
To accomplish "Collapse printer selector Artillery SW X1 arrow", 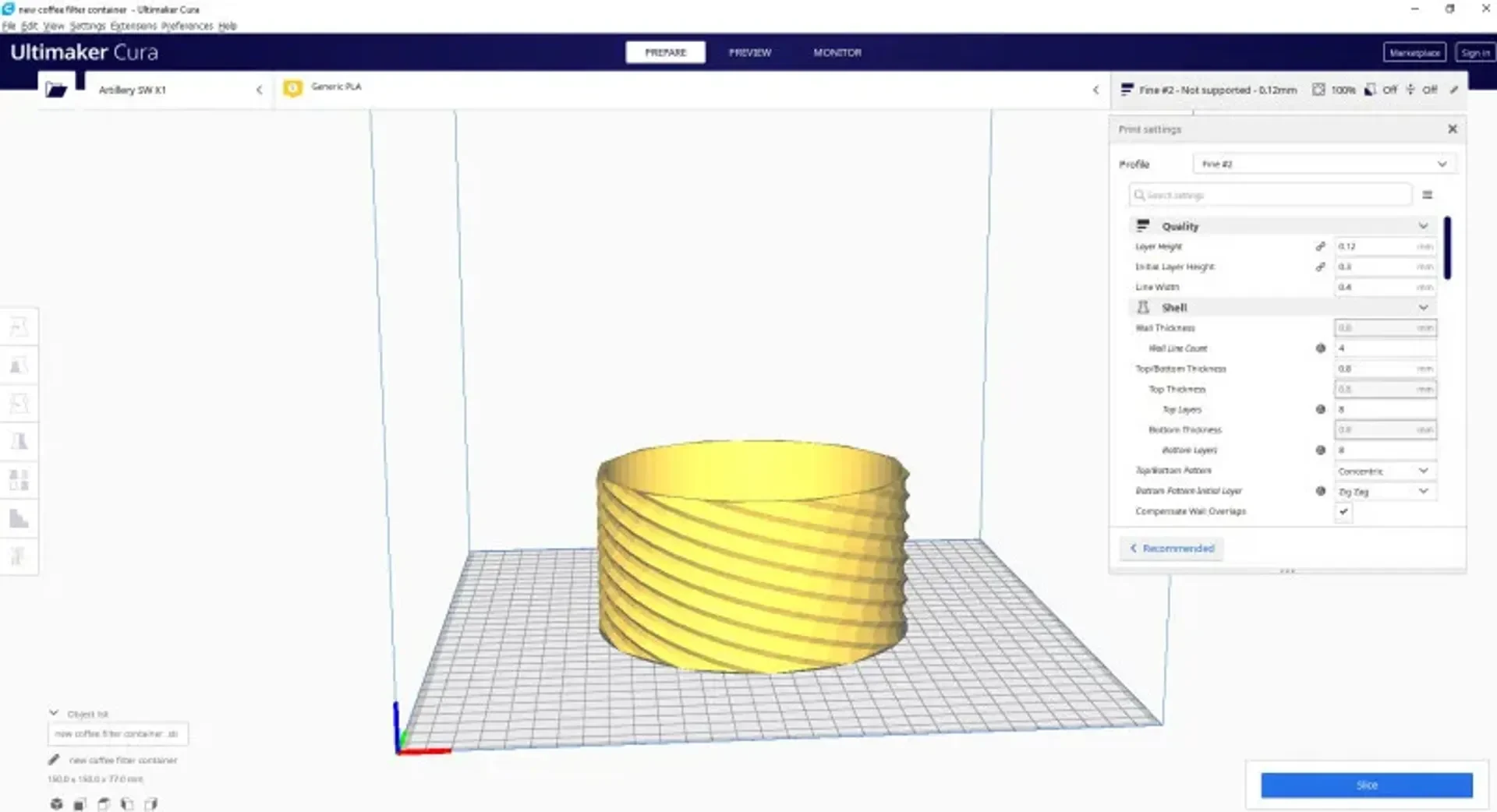I will tap(259, 90).
